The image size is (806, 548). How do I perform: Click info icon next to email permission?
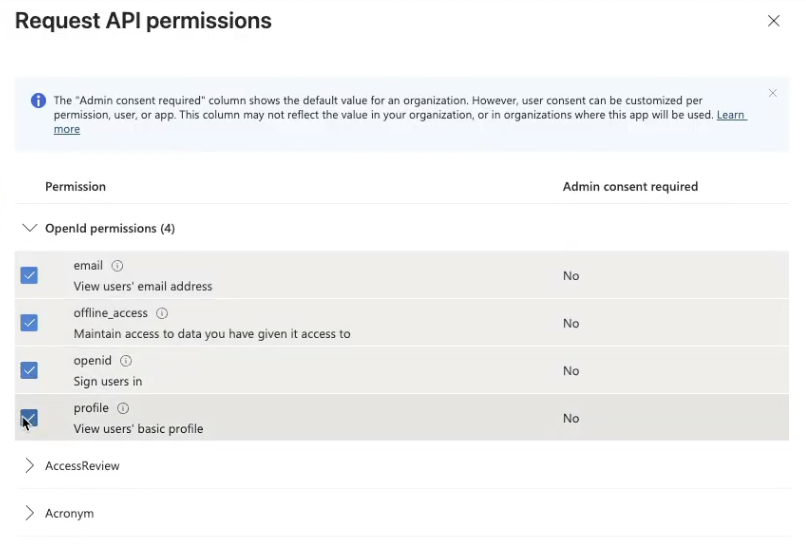tap(117, 266)
